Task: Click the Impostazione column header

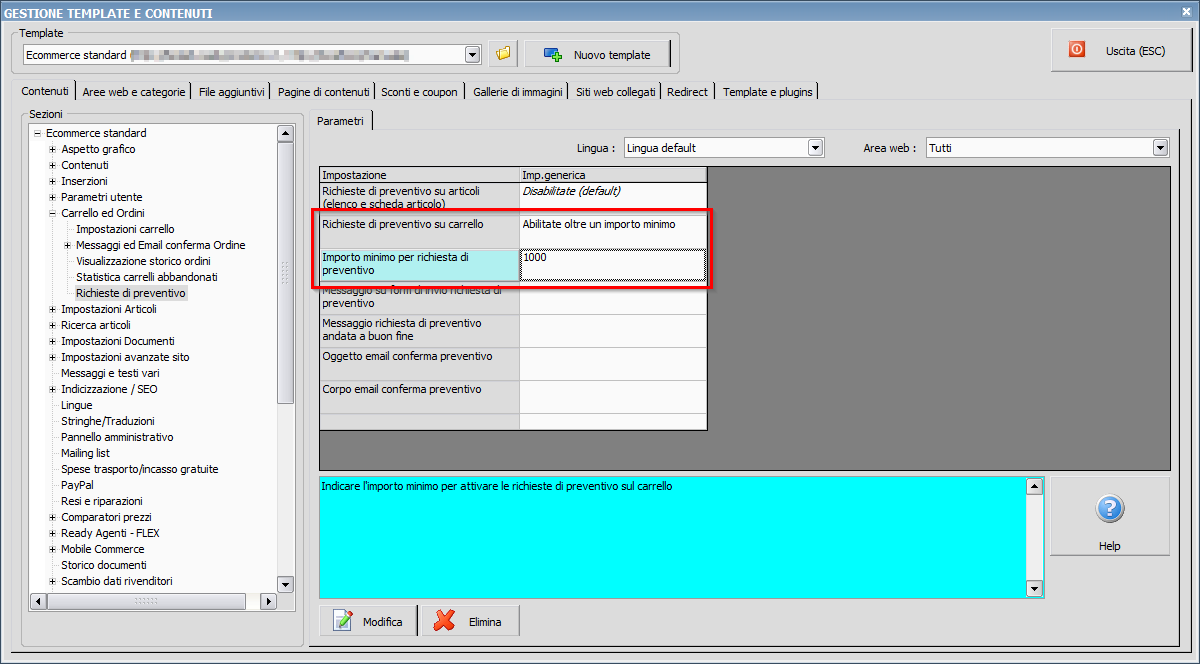Action: point(420,175)
